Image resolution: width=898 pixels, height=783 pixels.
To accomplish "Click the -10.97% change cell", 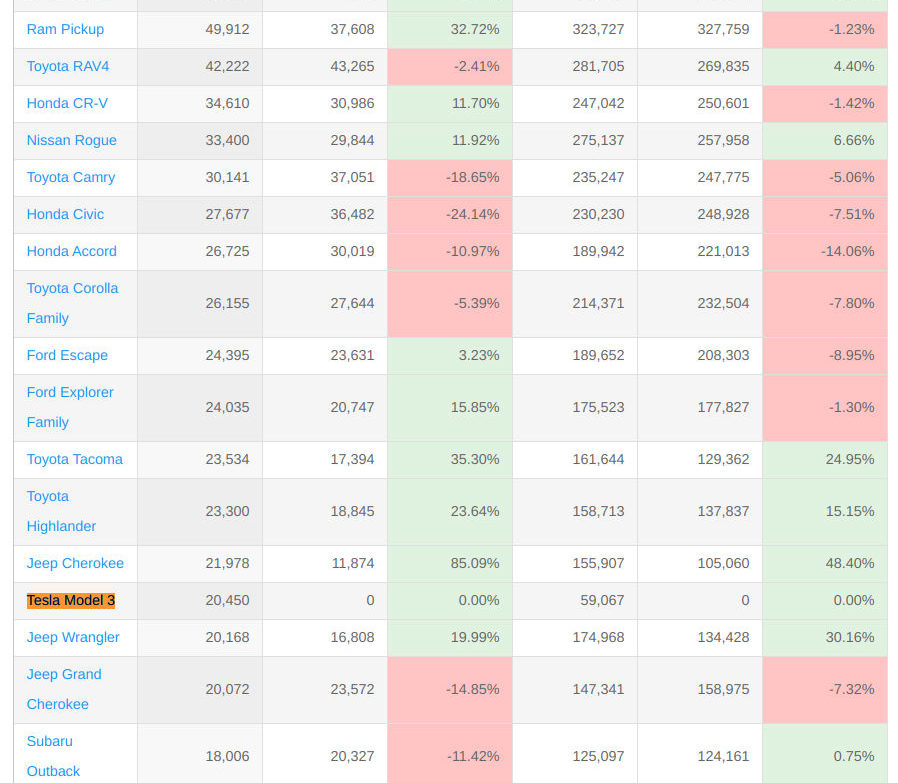I will (450, 251).
